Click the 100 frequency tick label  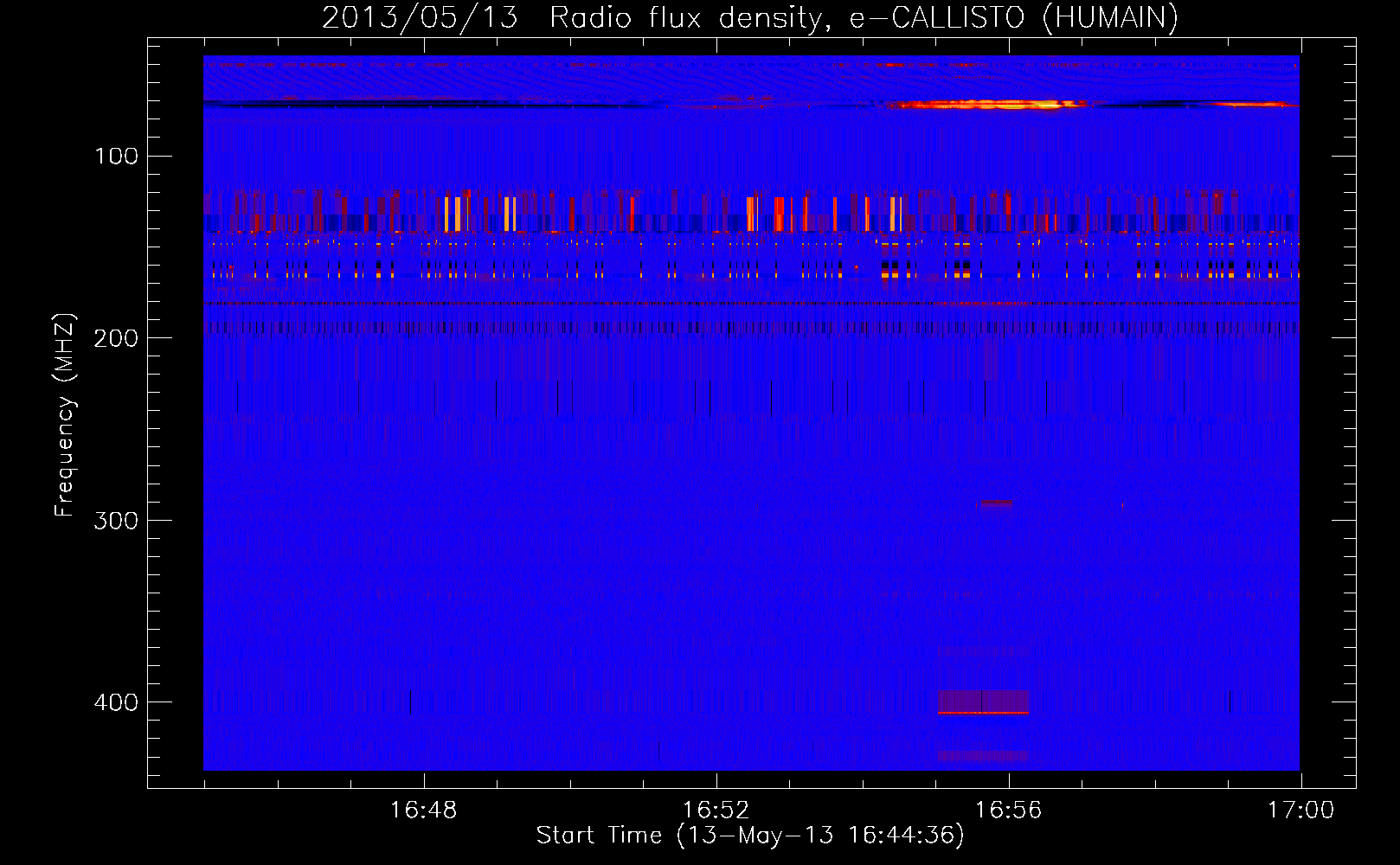click(x=117, y=156)
